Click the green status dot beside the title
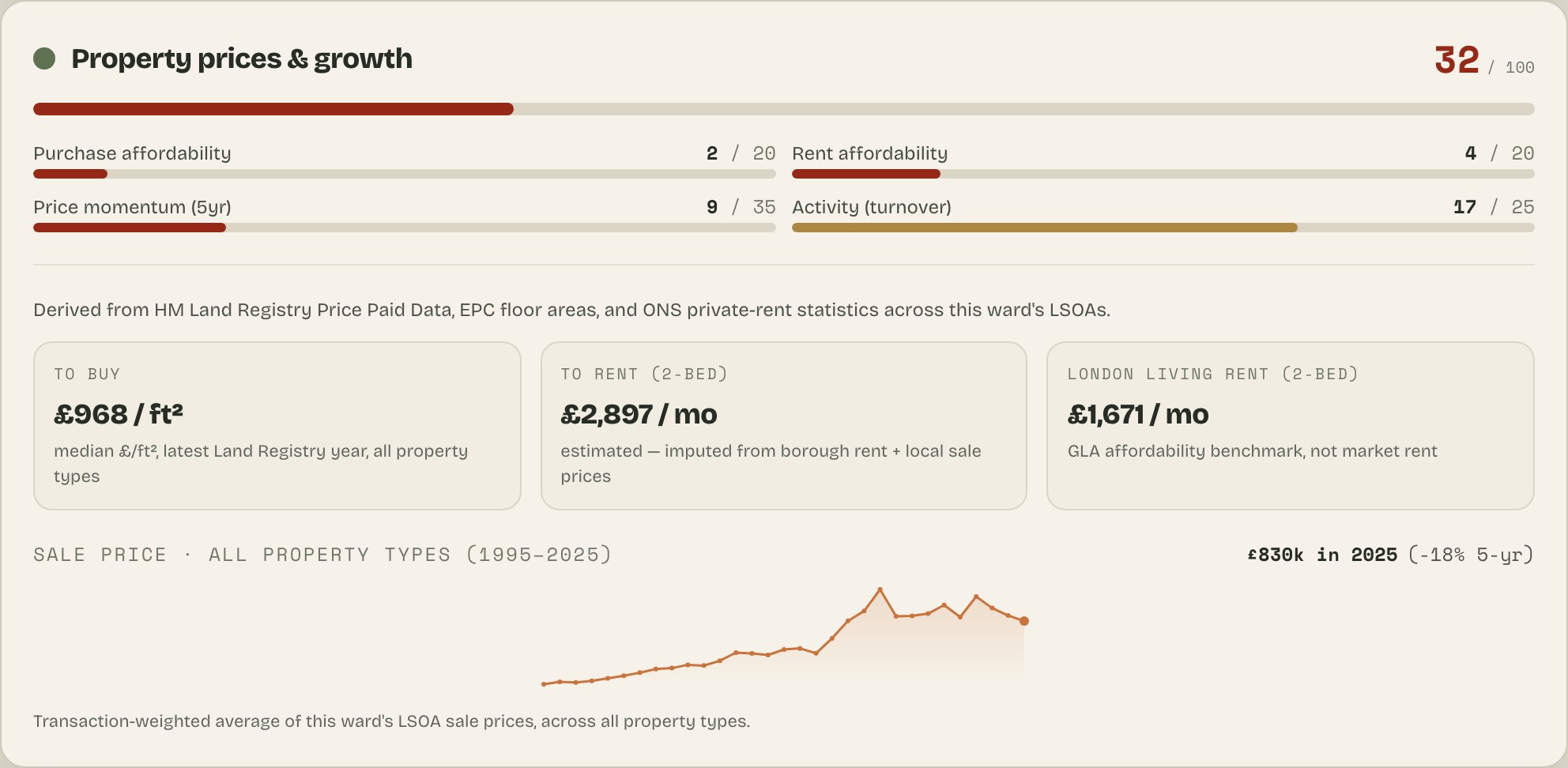1568x768 pixels. [44, 58]
